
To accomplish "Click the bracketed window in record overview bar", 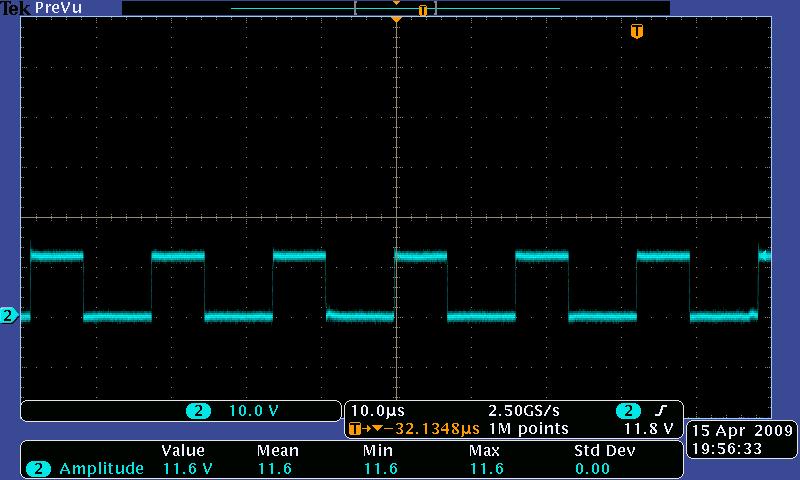I will click(x=396, y=9).
